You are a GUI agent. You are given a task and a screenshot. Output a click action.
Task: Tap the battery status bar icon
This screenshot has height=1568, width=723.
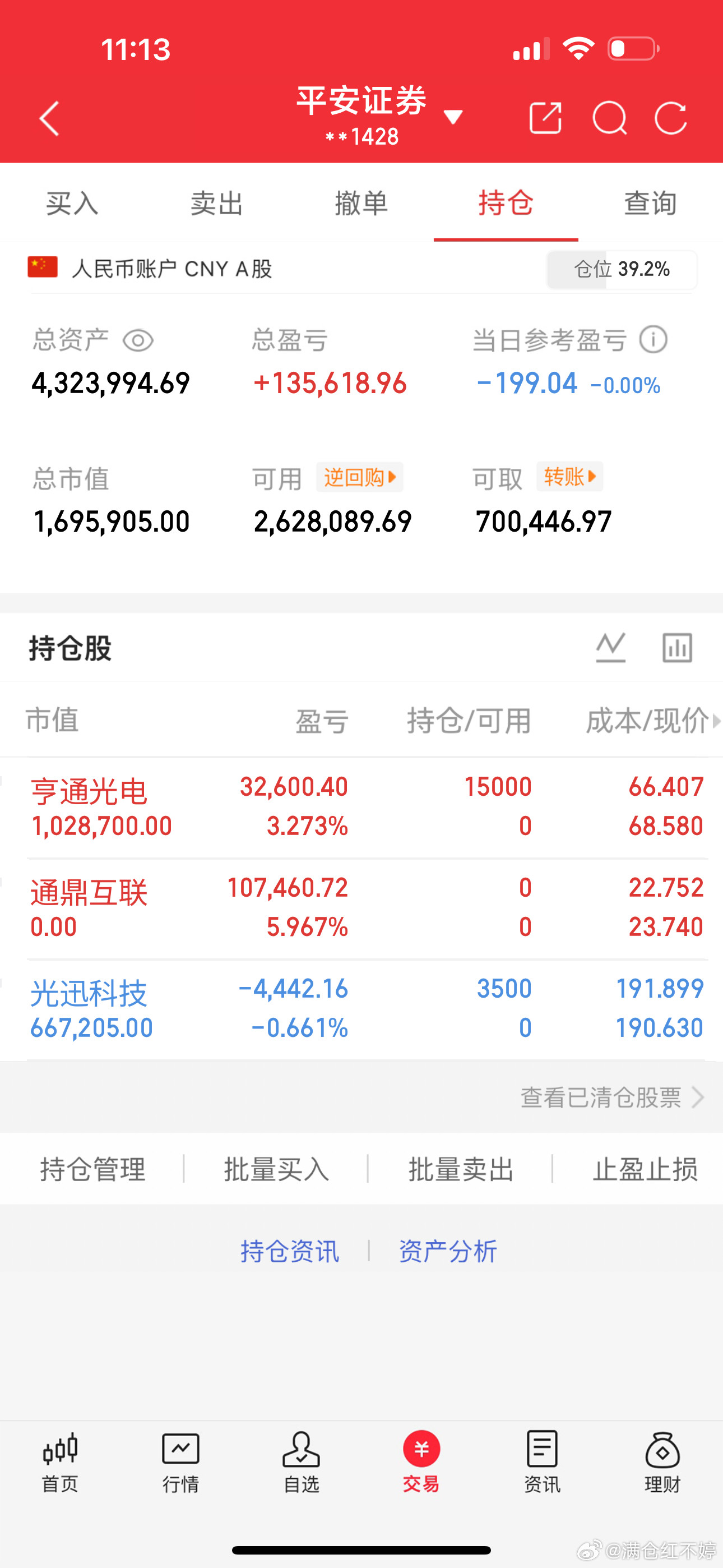(633, 48)
